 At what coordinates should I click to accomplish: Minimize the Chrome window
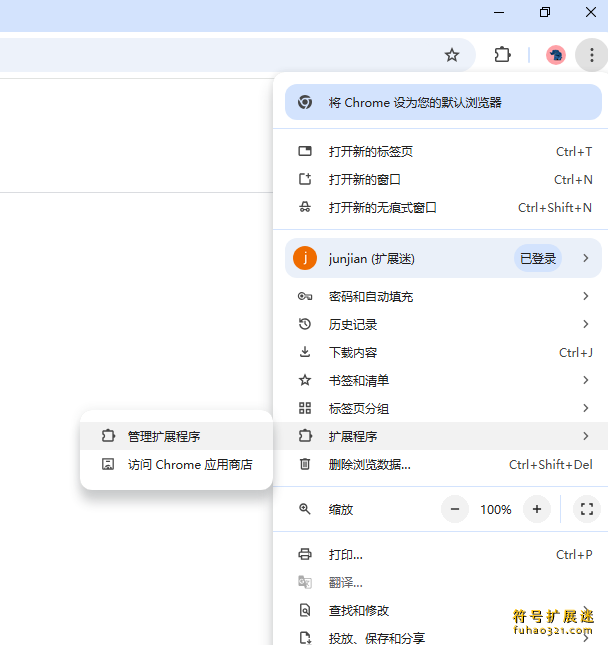pos(499,12)
